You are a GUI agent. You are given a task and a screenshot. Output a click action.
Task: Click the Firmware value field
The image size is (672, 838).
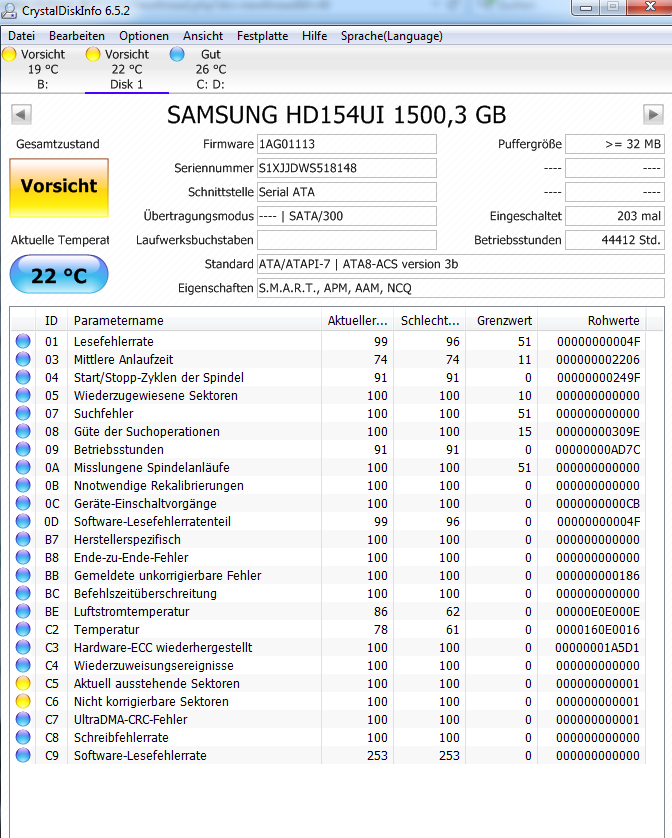(346, 144)
